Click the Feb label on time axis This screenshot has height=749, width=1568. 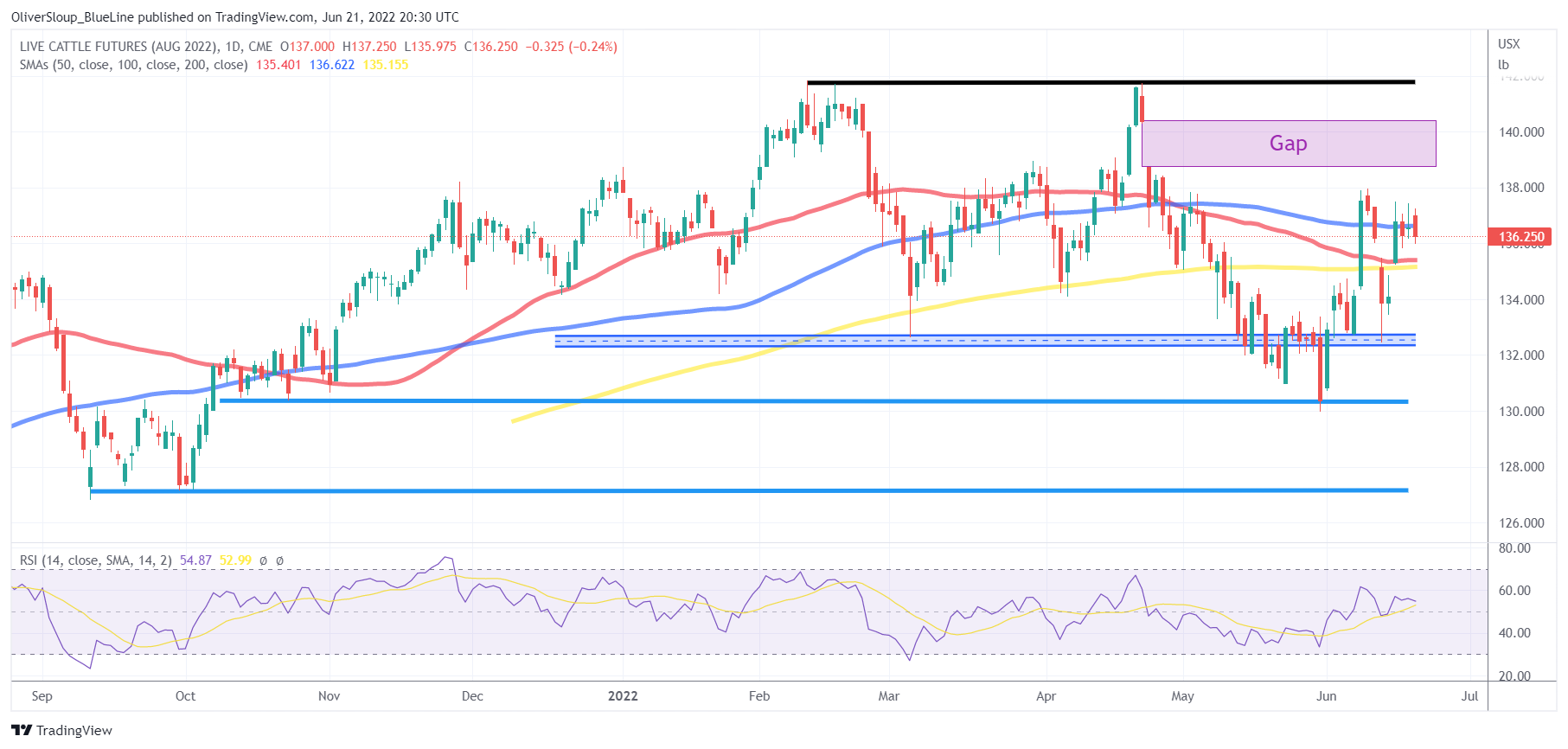point(759,696)
